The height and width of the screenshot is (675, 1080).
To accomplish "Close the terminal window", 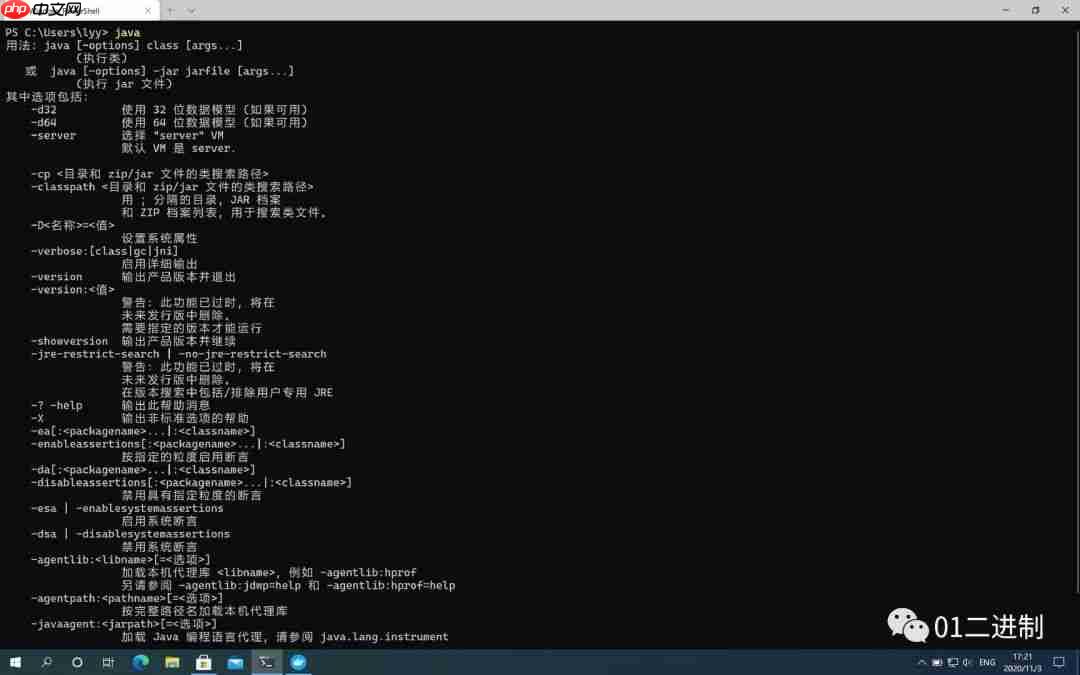I will tap(1065, 10).
